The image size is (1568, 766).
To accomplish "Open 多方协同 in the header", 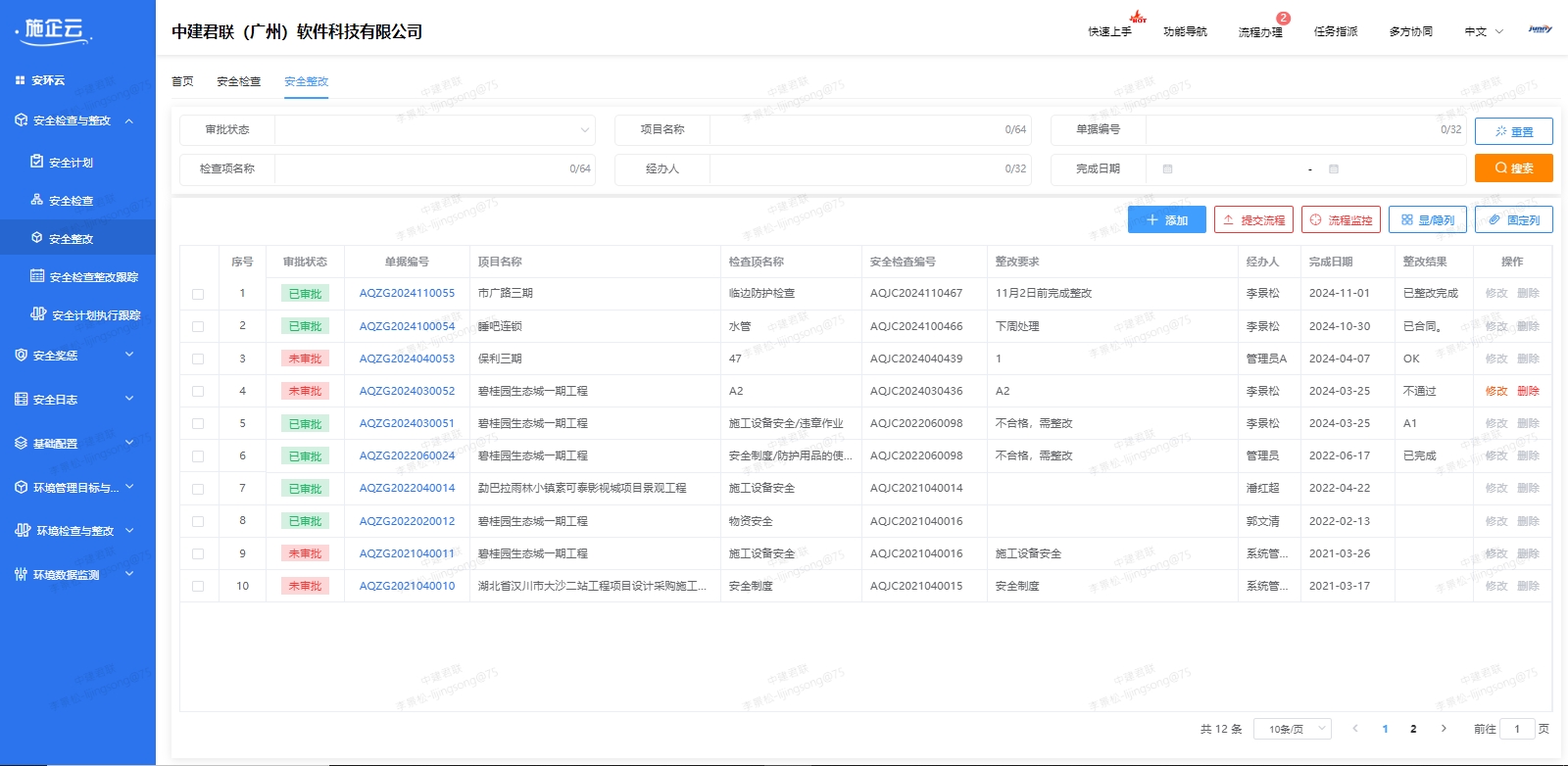I will click(x=1411, y=31).
